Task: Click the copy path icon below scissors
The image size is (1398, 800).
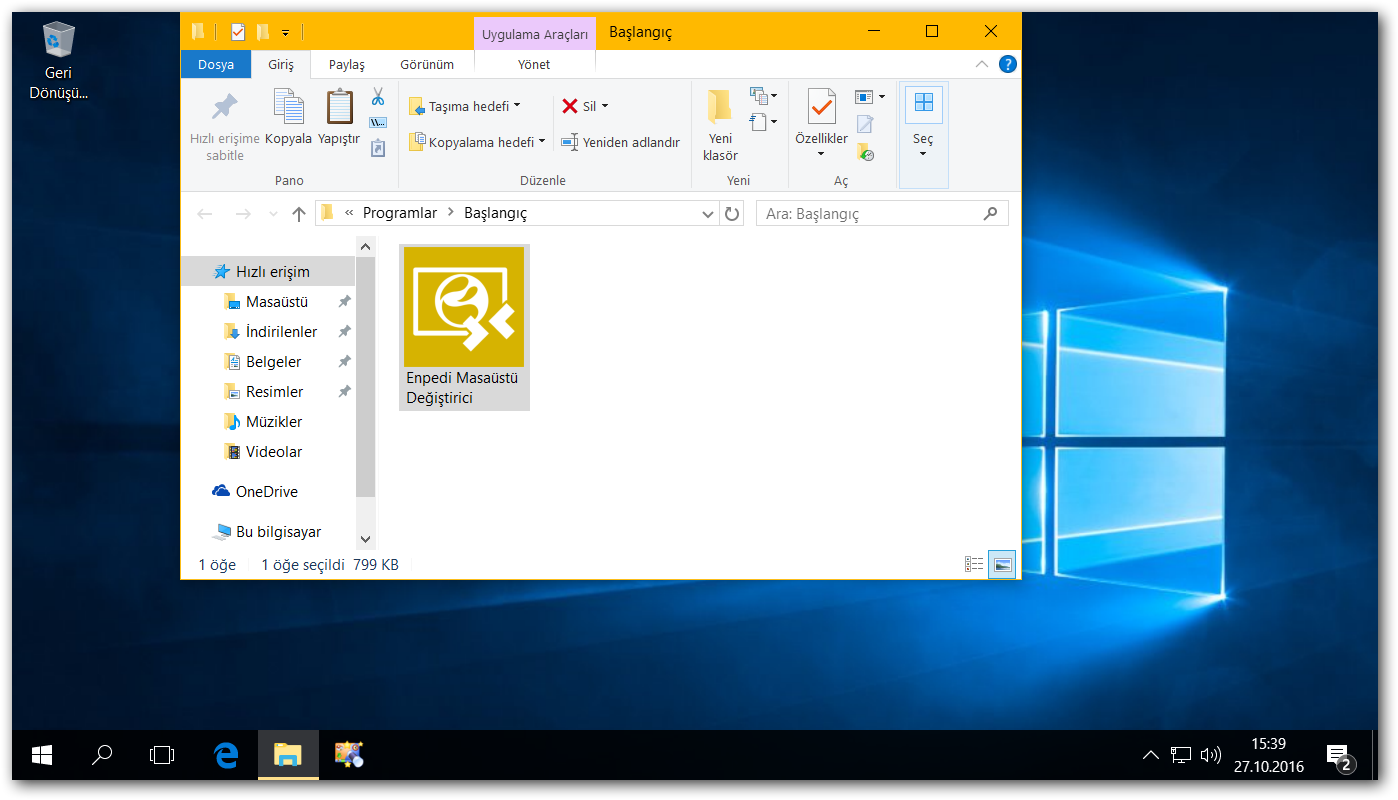Action: click(x=378, y=123)
